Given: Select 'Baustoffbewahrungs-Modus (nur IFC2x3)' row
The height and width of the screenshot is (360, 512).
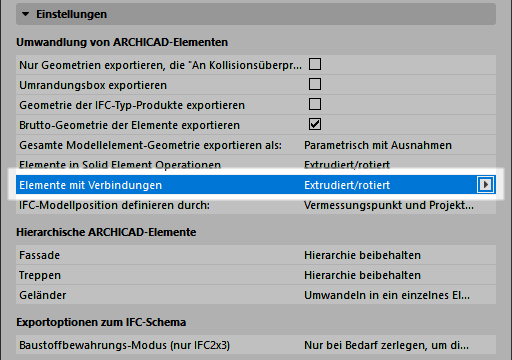Looking at the screenshot, I should 256,345.
